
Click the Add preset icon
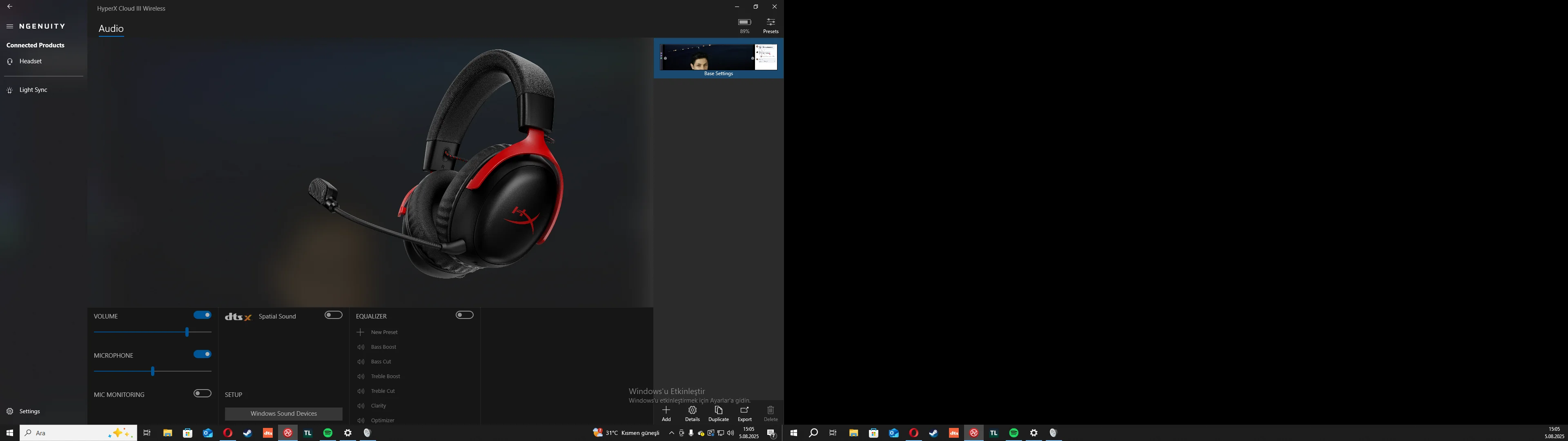pos(666,410)
